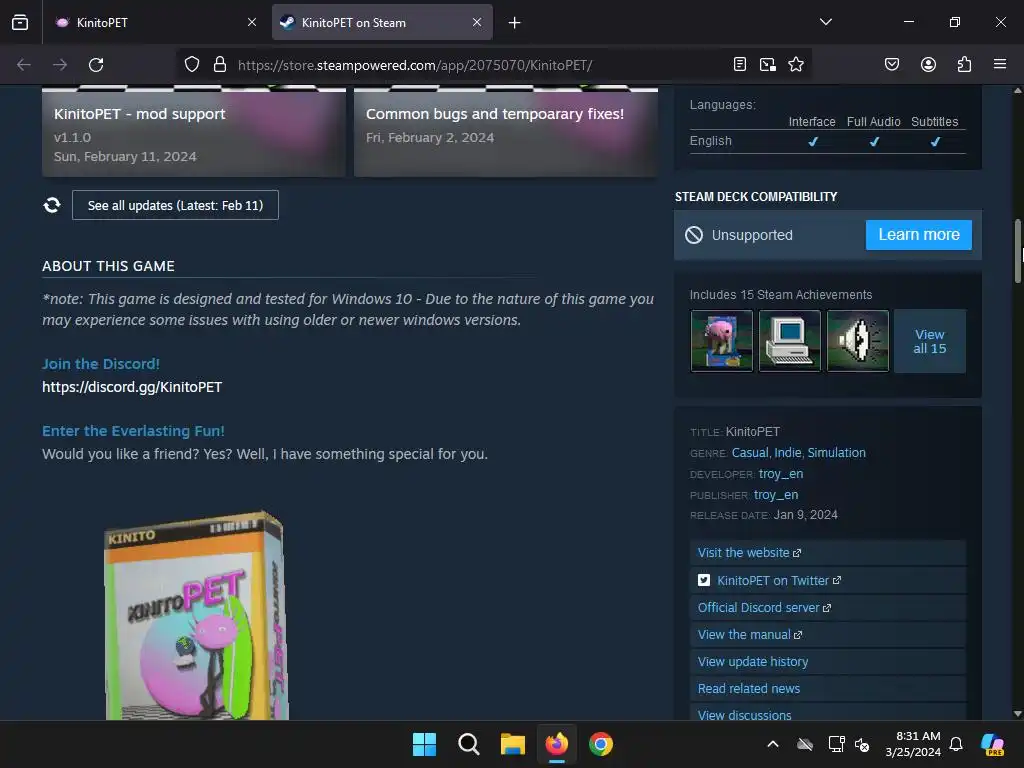Open picture-in-picture icon in address bar
The width and height of the screenshot is (1024, 768).
coord(768,65)
